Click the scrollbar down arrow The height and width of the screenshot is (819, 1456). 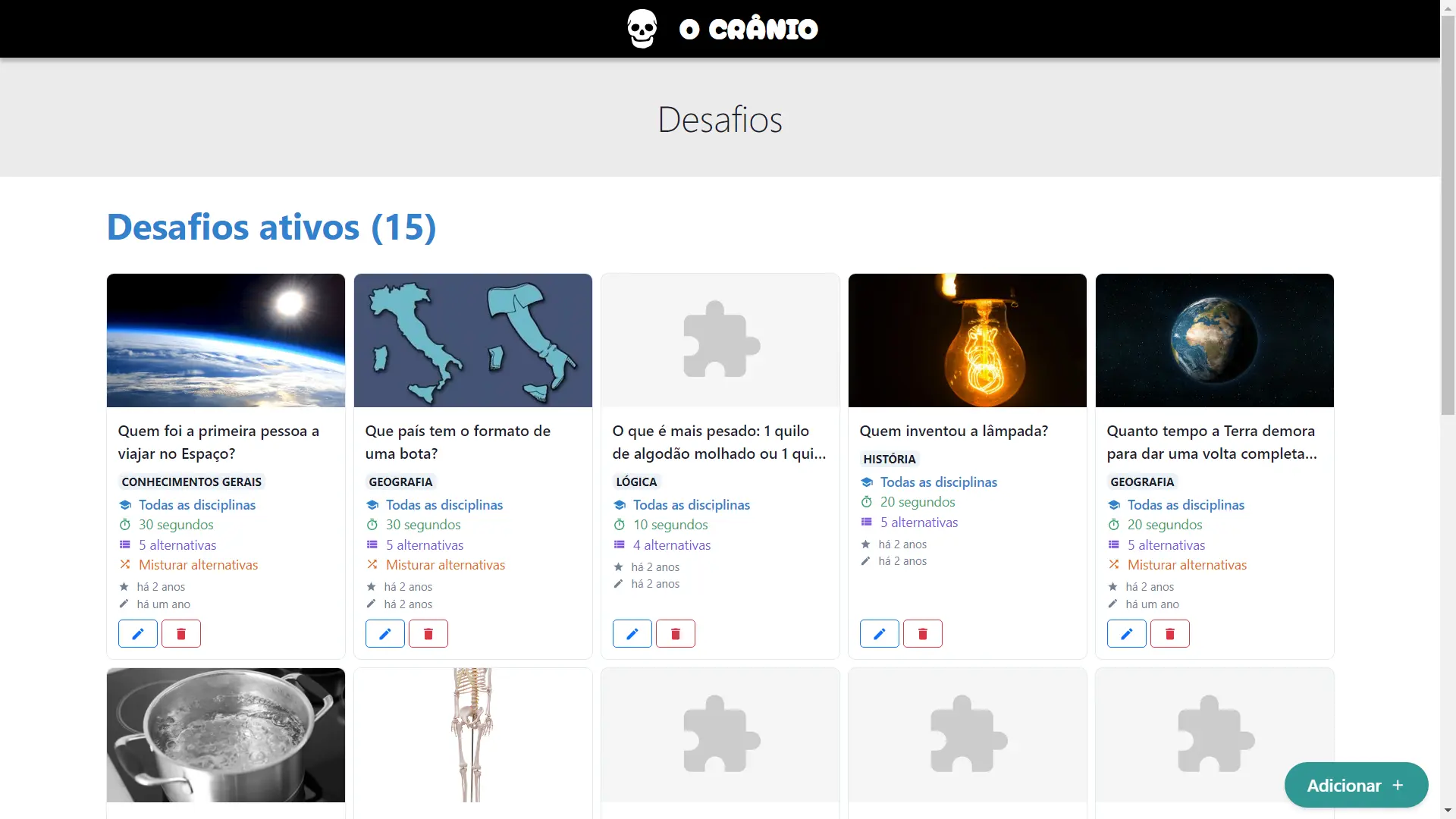(1448, 811)
